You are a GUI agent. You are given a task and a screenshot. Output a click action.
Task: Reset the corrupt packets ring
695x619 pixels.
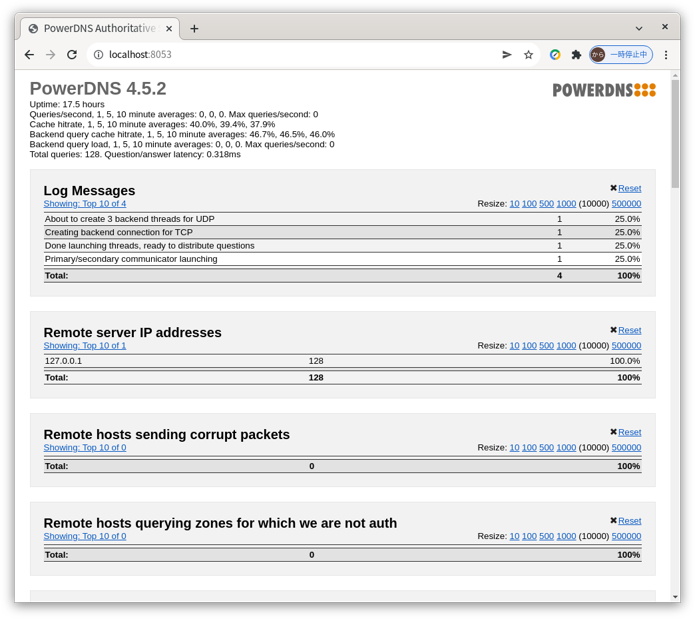630,432
